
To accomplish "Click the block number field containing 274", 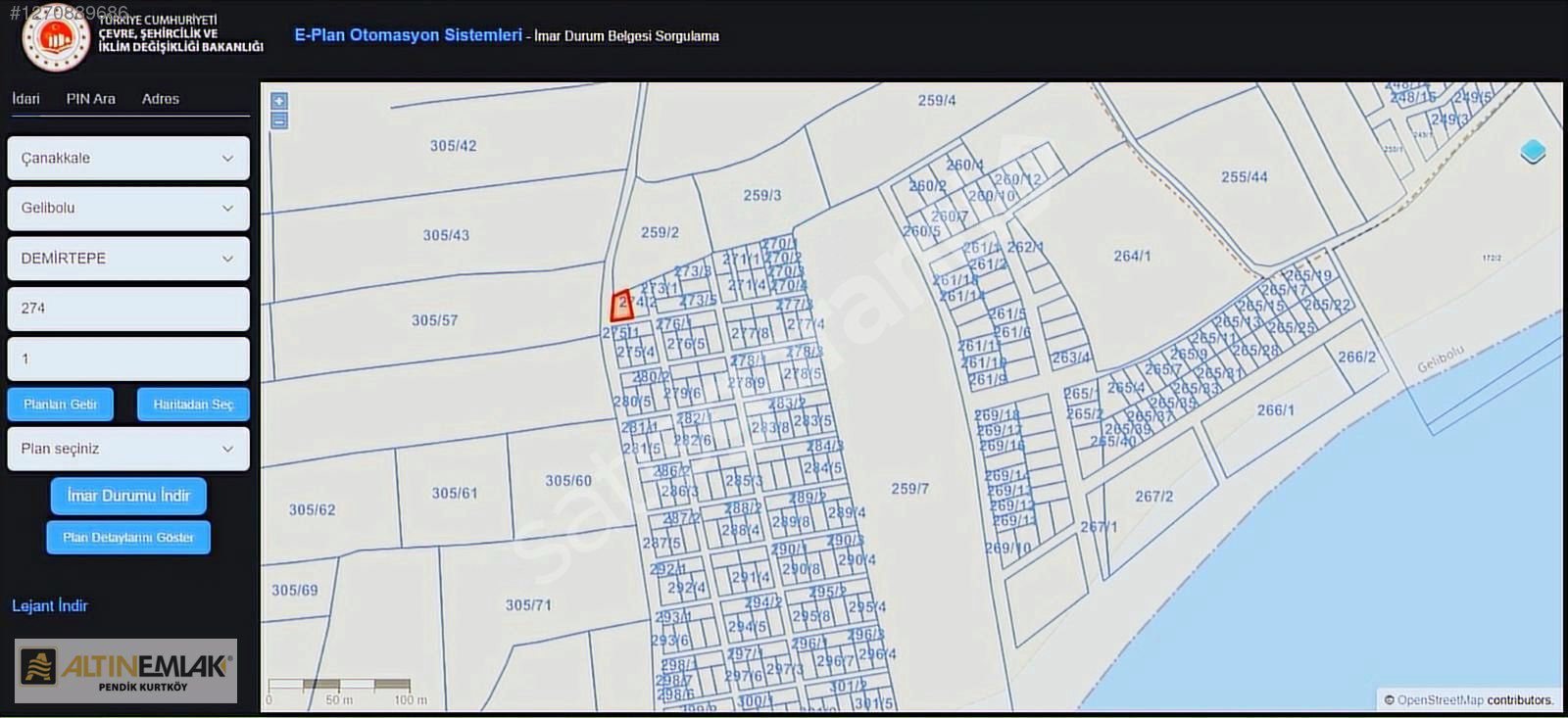I will tap(128, 309).
